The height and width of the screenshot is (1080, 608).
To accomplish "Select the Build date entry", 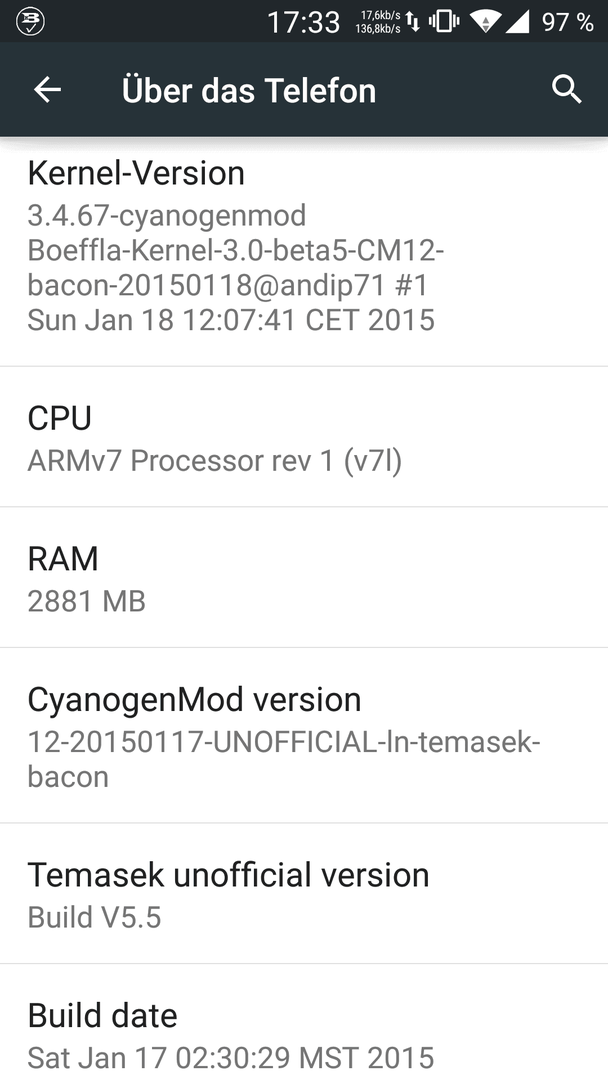I will point(304,1022).
